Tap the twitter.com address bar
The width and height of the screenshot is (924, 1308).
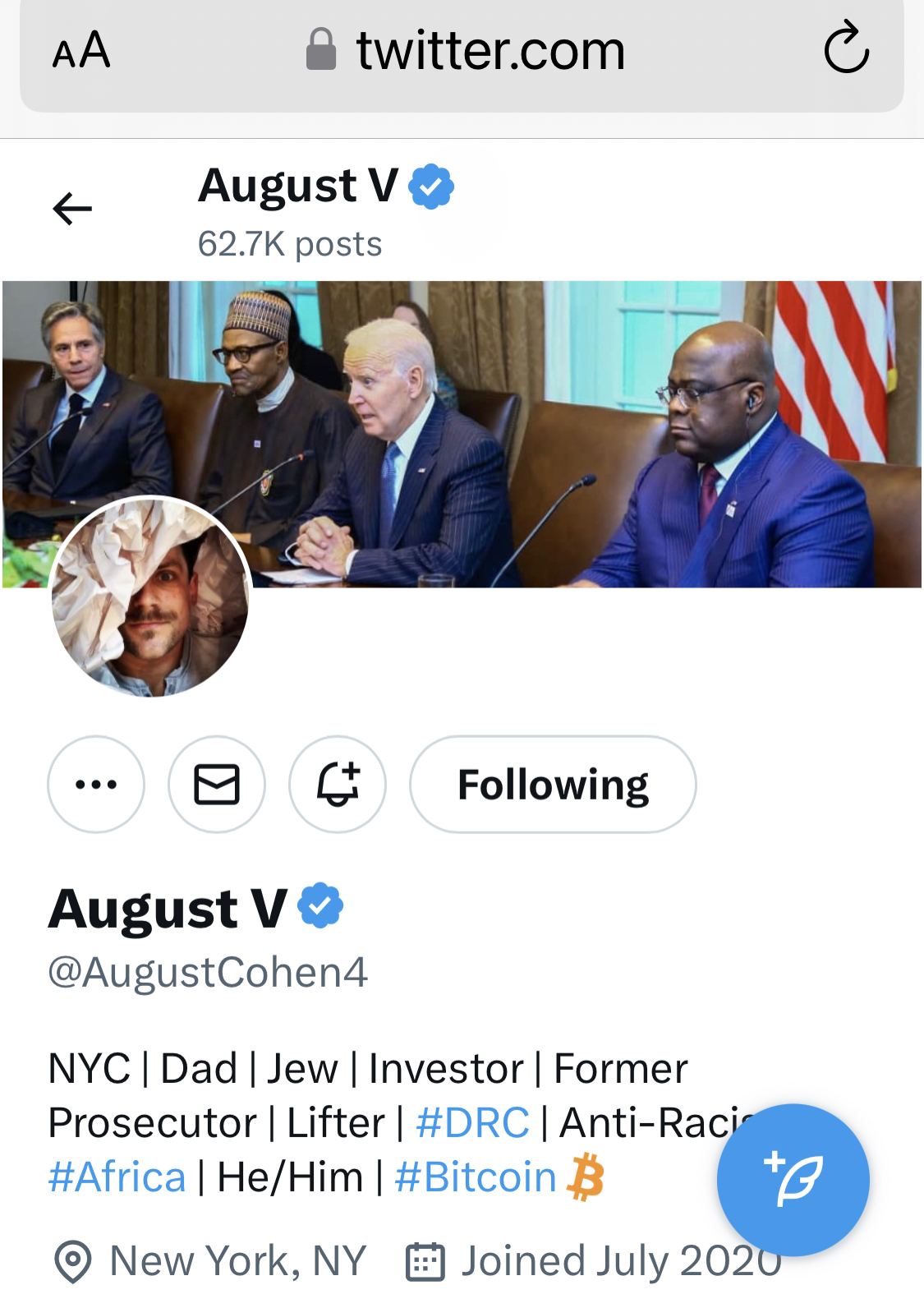click(490, 51)
